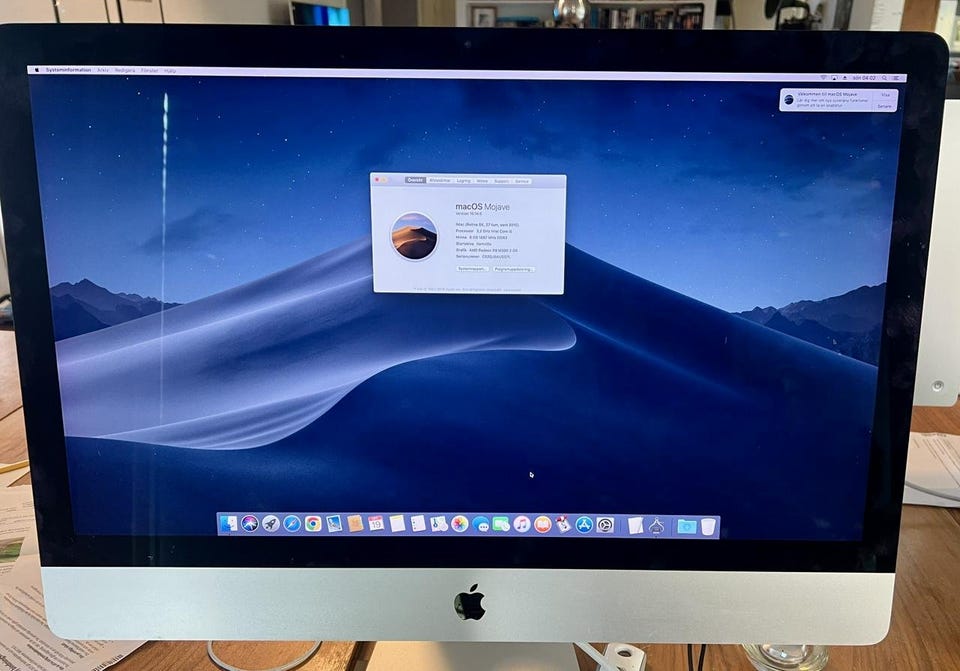The width and height of the screenshot is (960, 671).
Task: Open Messages speech bubble icon
Action: tap(481, 525)
